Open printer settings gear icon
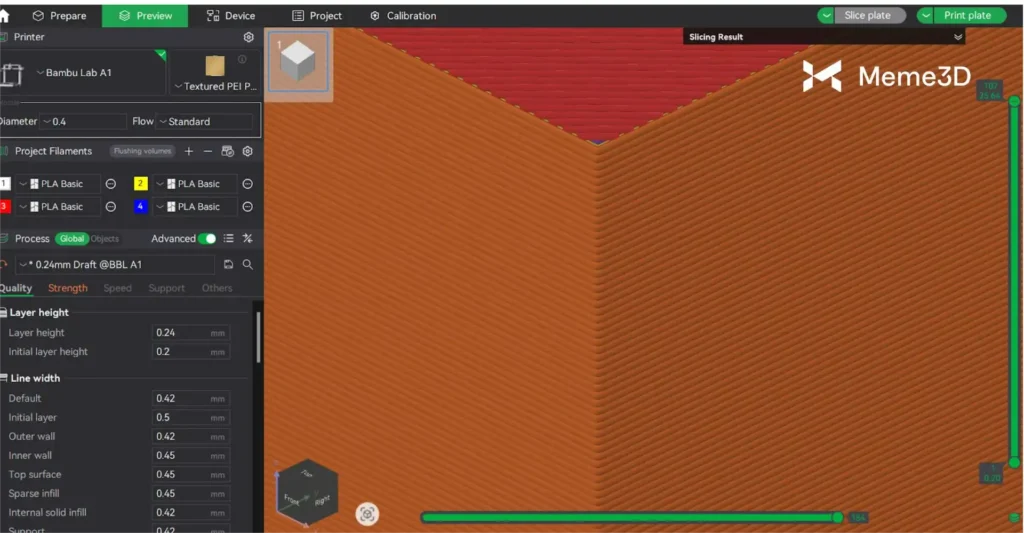Image resolution: width=1024 pixels, height=533 pixels. [x=249, y=37]
